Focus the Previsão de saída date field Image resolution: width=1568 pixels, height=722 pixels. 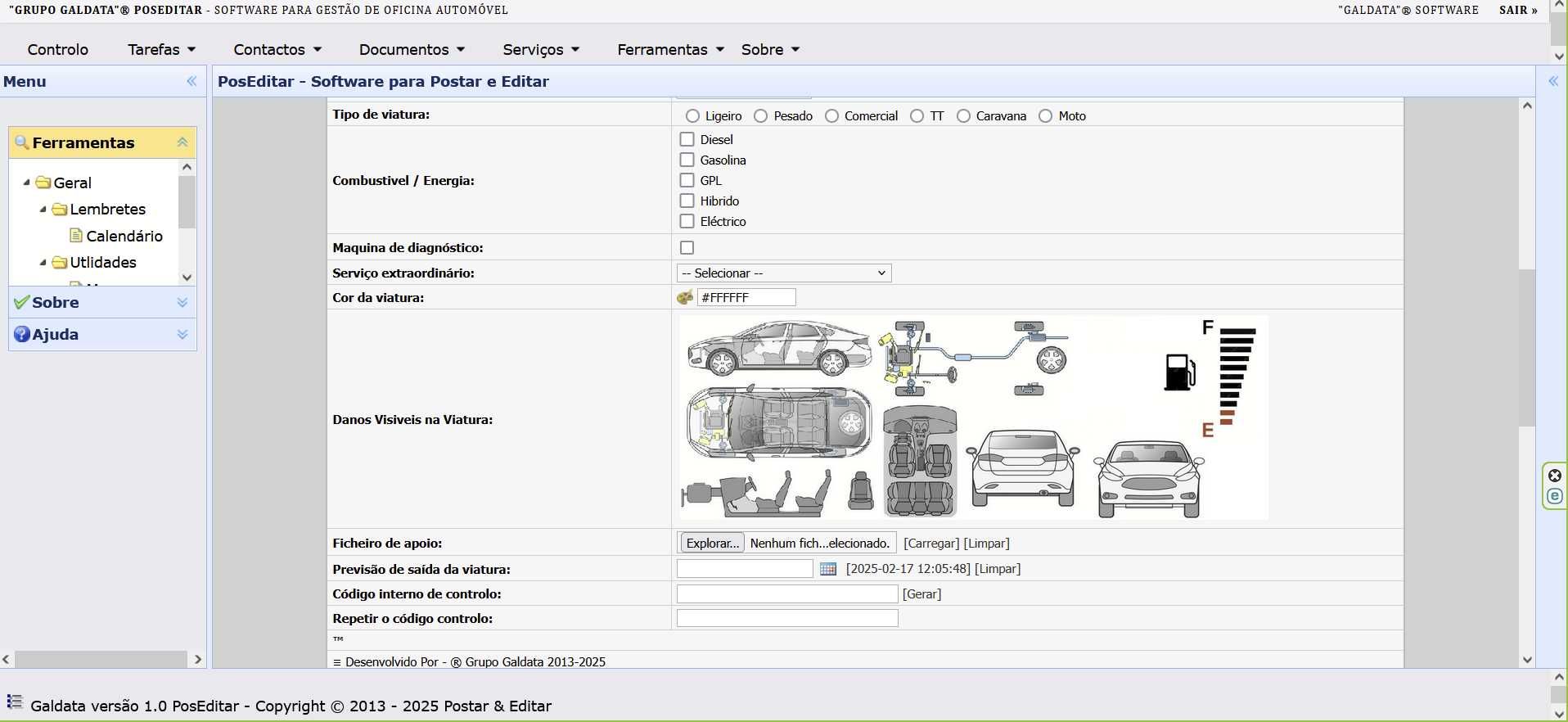(745, 569)
